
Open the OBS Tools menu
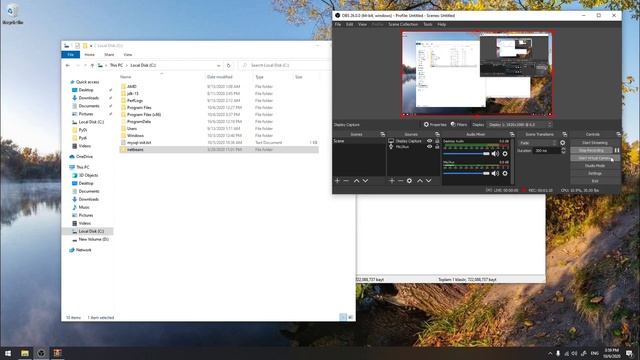point(428,24)
